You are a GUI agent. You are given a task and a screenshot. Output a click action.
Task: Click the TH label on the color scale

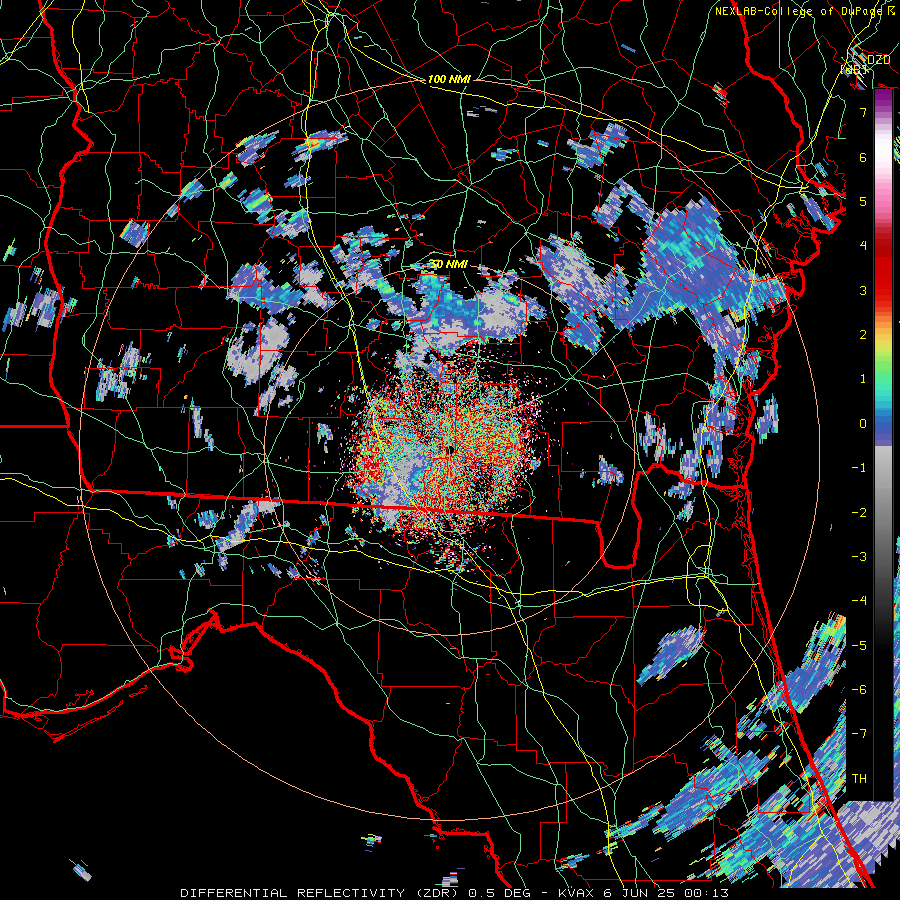point(859,778)
